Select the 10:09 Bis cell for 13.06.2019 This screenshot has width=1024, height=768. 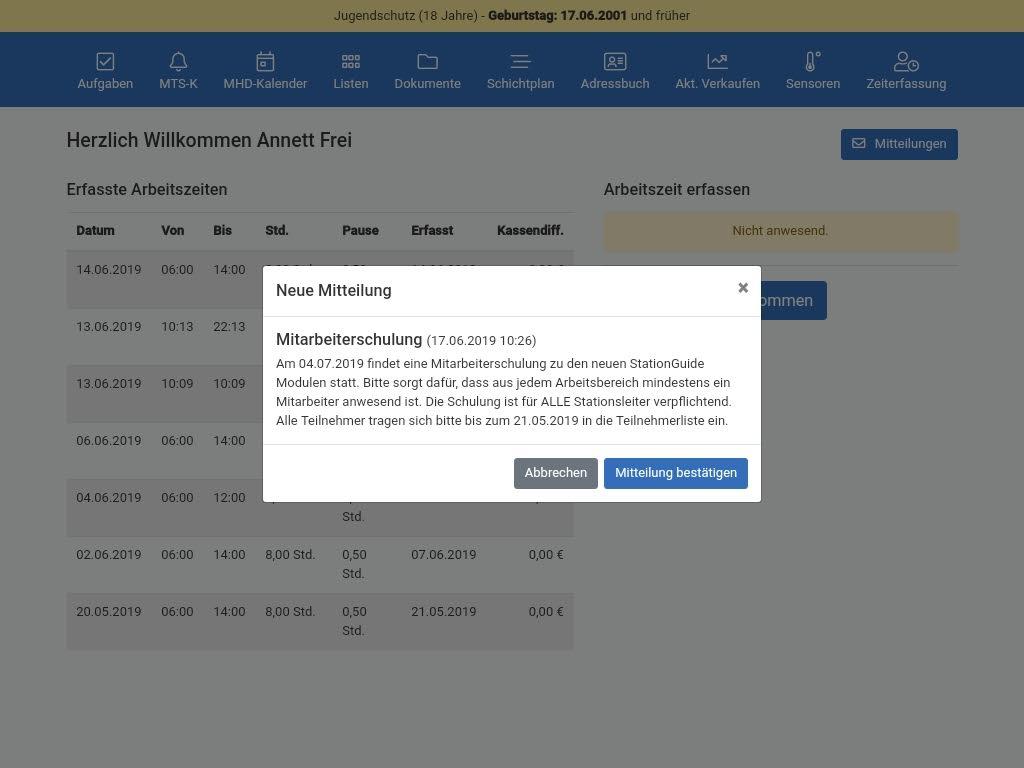point(229,383)
